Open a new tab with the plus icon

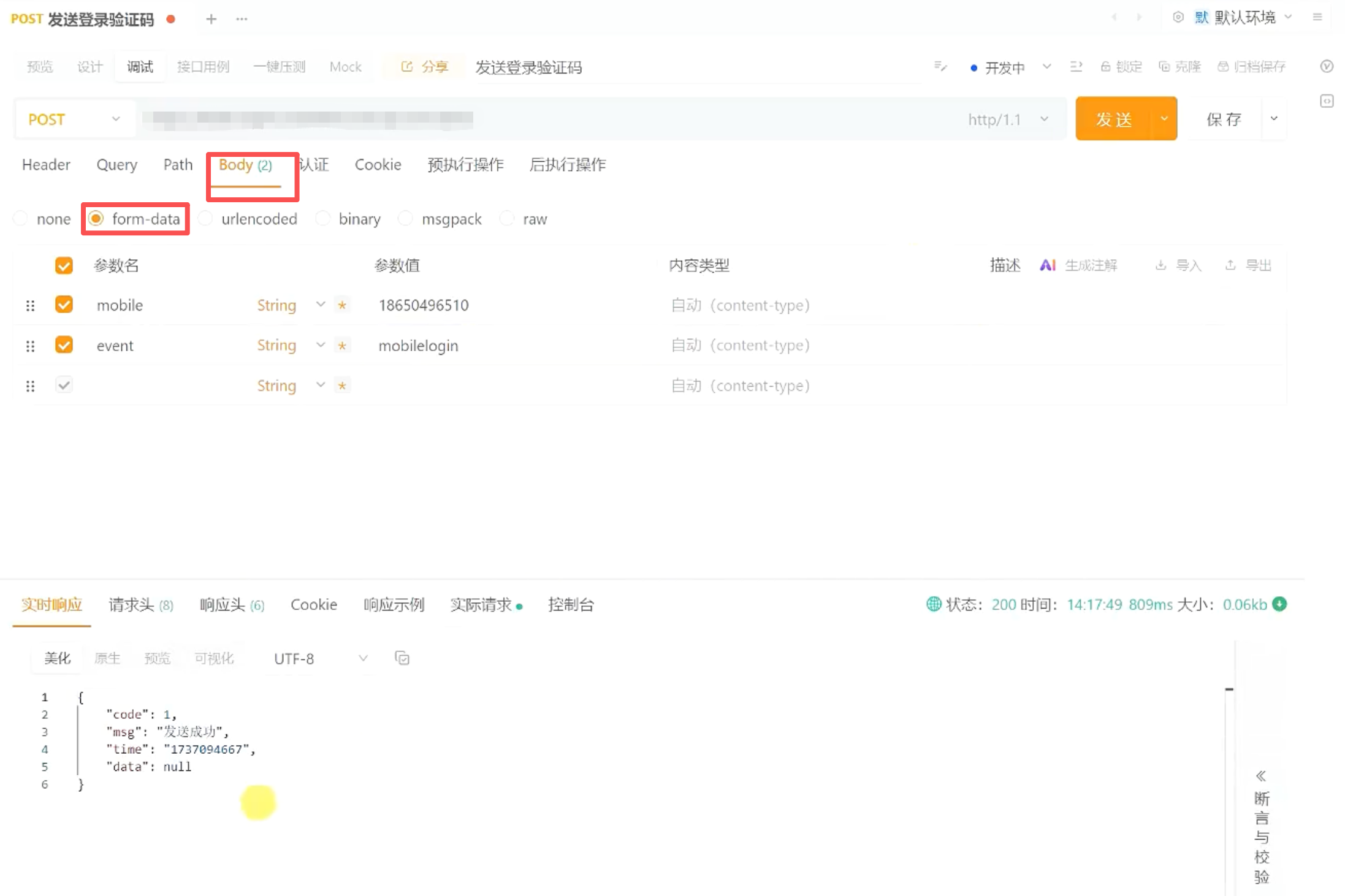click(211, 19)
